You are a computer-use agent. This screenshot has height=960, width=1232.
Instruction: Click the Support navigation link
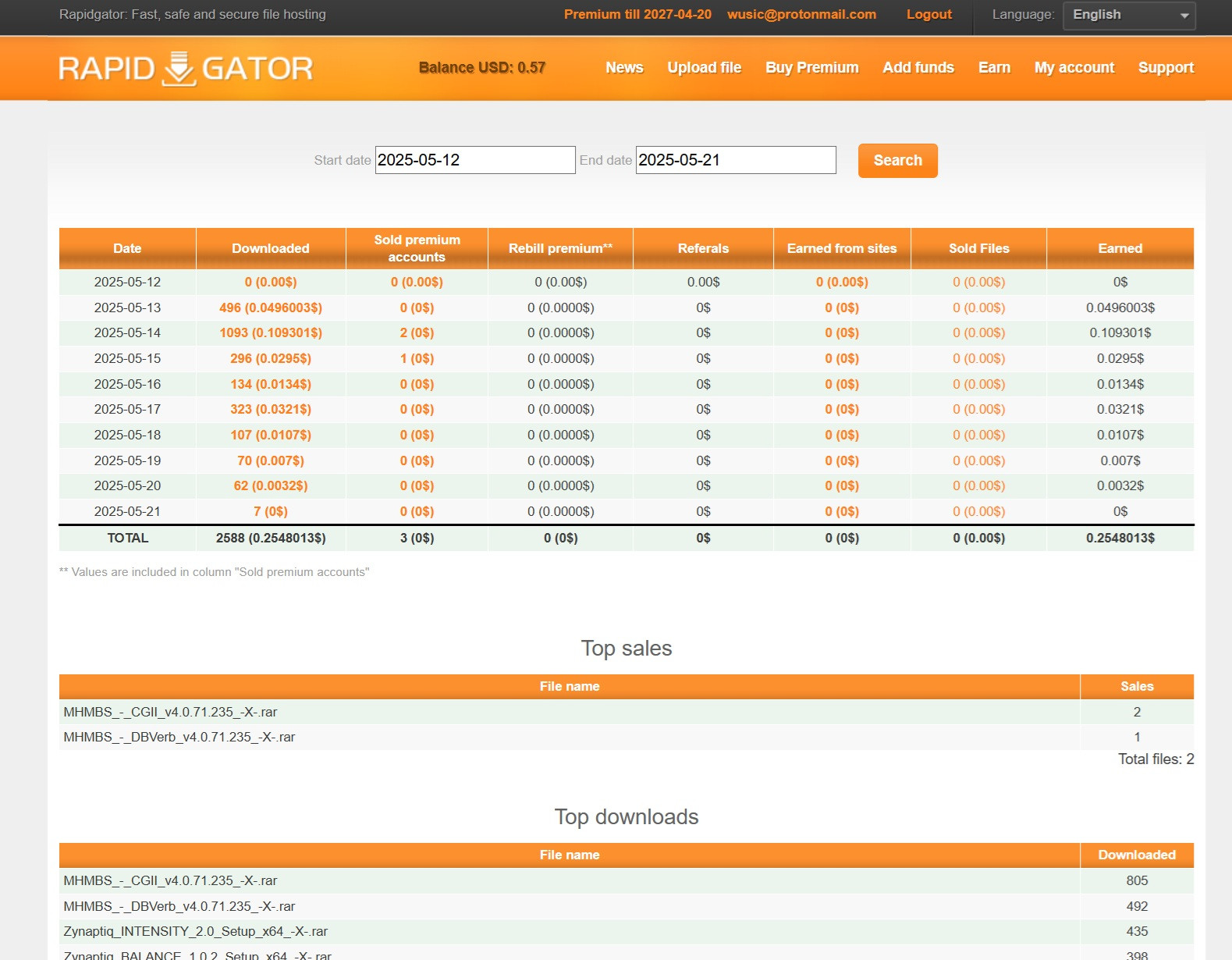1166,68
